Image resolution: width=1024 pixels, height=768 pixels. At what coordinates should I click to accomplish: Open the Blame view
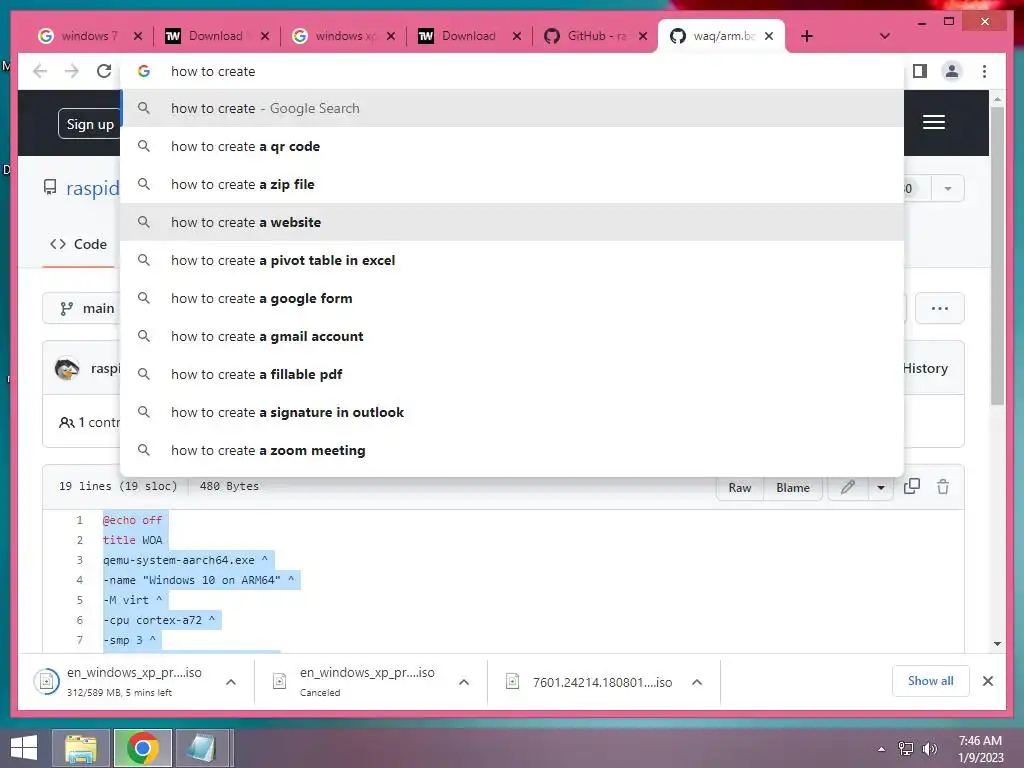tap(793, 488)
